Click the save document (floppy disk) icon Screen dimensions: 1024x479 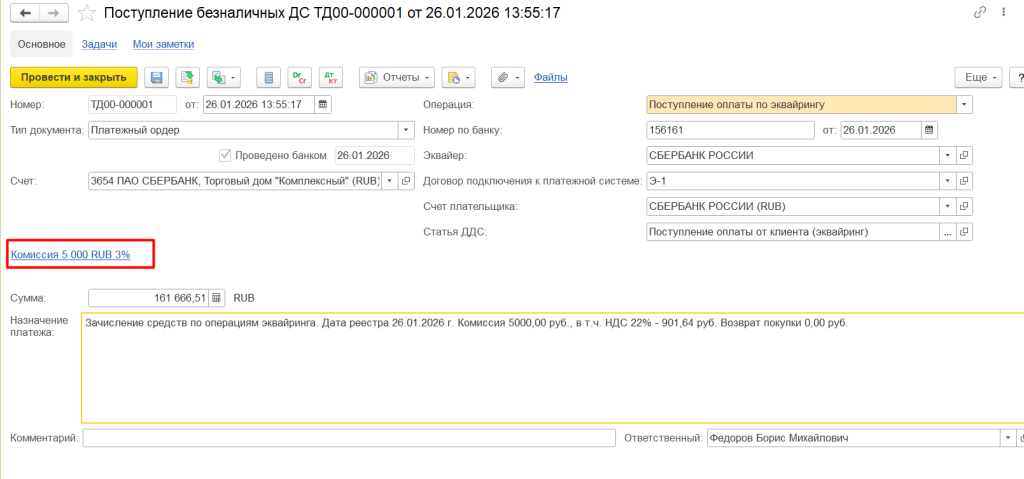(x=156, y=77)
